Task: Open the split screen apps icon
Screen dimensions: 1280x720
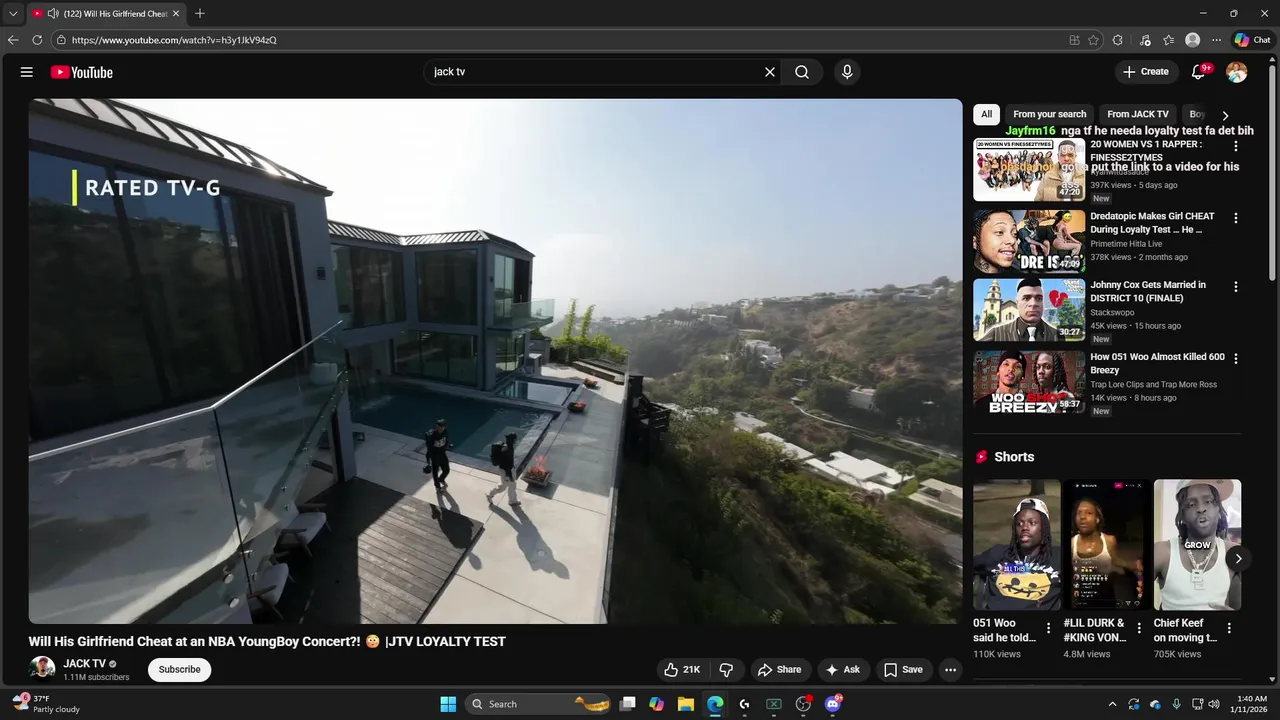Action: click(1074, 40)
